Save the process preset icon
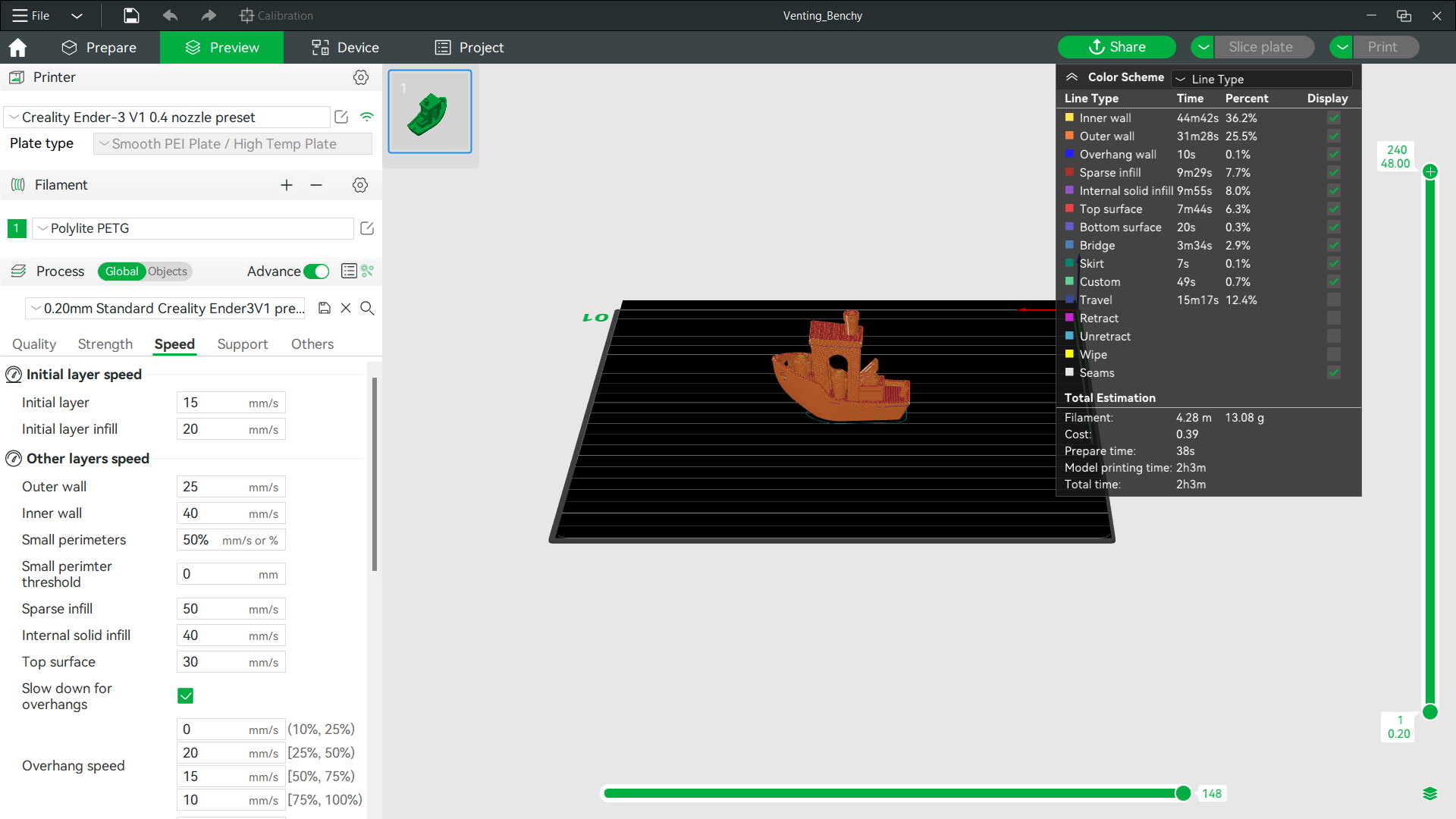1456x819 pixels. click(x=325, y=308)
